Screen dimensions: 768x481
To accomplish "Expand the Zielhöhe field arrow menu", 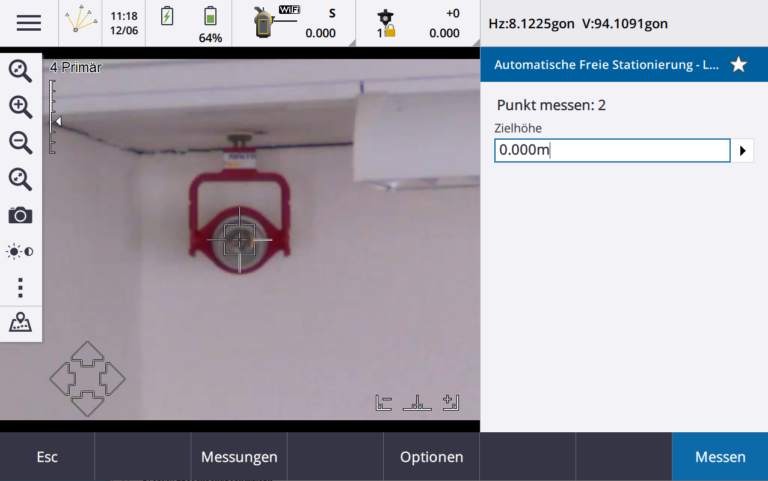I will 743,150.
